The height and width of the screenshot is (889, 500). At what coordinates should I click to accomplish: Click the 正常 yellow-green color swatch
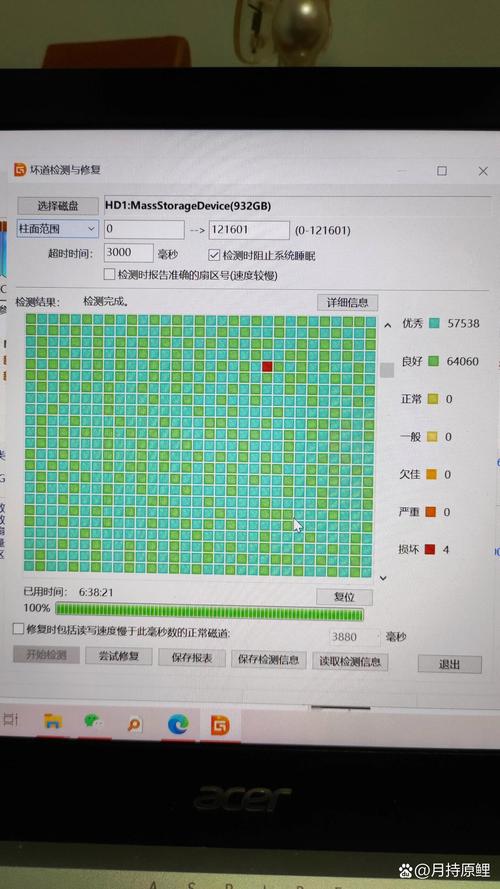tap(432, 399)
